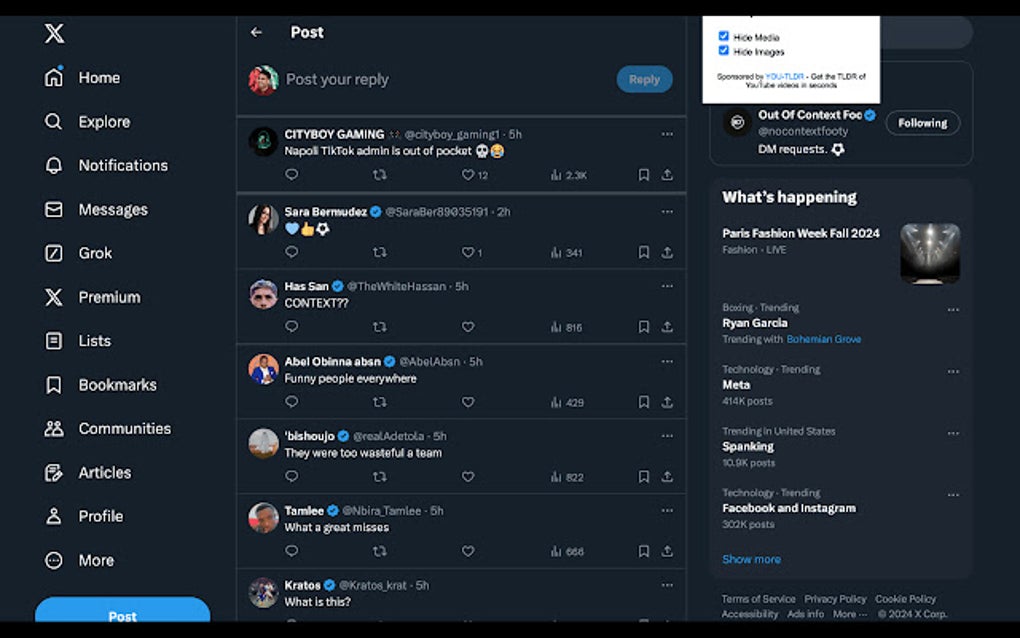The image size is (1020, 638).
Task: Expand more options on the Spanking trend
Action: pyautogui.click(x=952, y=432)
